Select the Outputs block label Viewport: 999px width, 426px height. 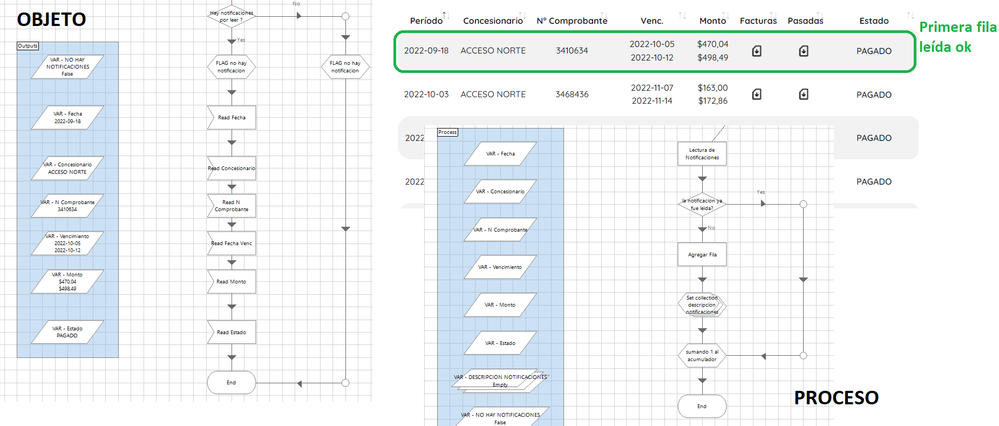pos(27,46)
